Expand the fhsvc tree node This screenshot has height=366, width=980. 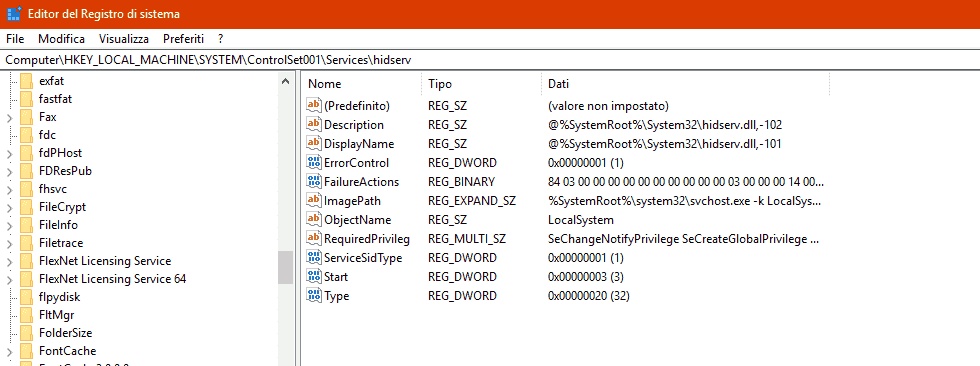(x=9, y=189)
